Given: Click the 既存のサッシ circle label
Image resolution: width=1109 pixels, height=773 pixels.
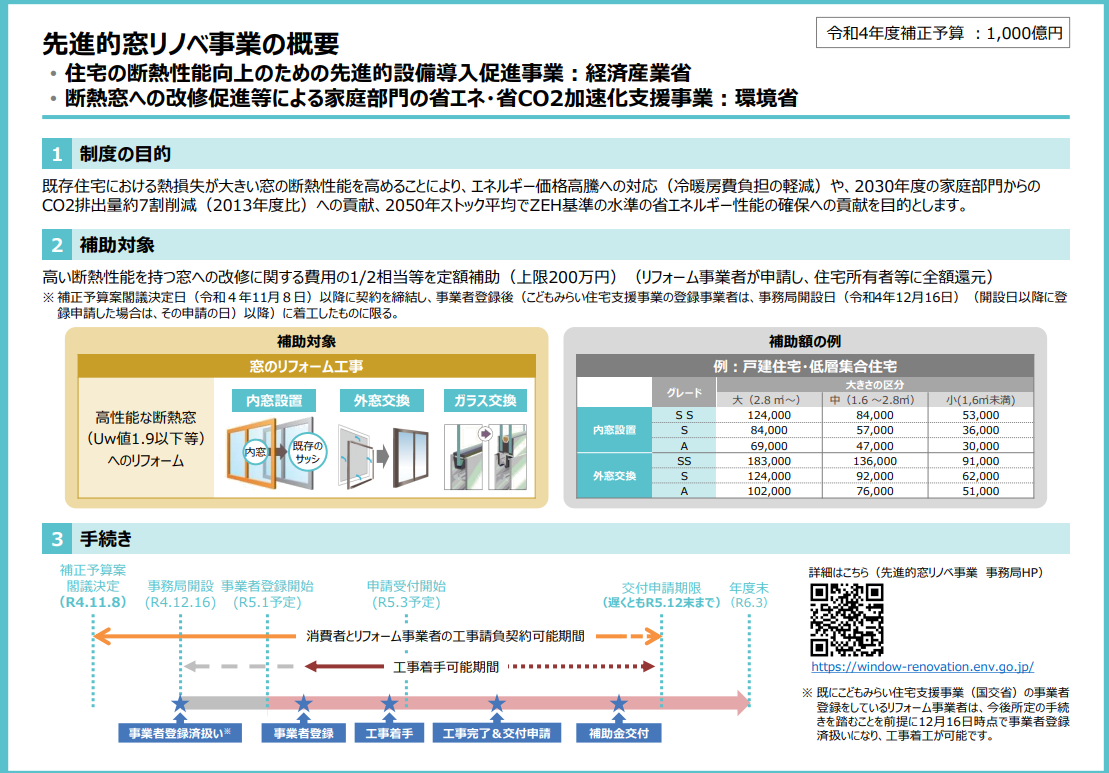Looking at the screenshot, I should pos(308,452).
